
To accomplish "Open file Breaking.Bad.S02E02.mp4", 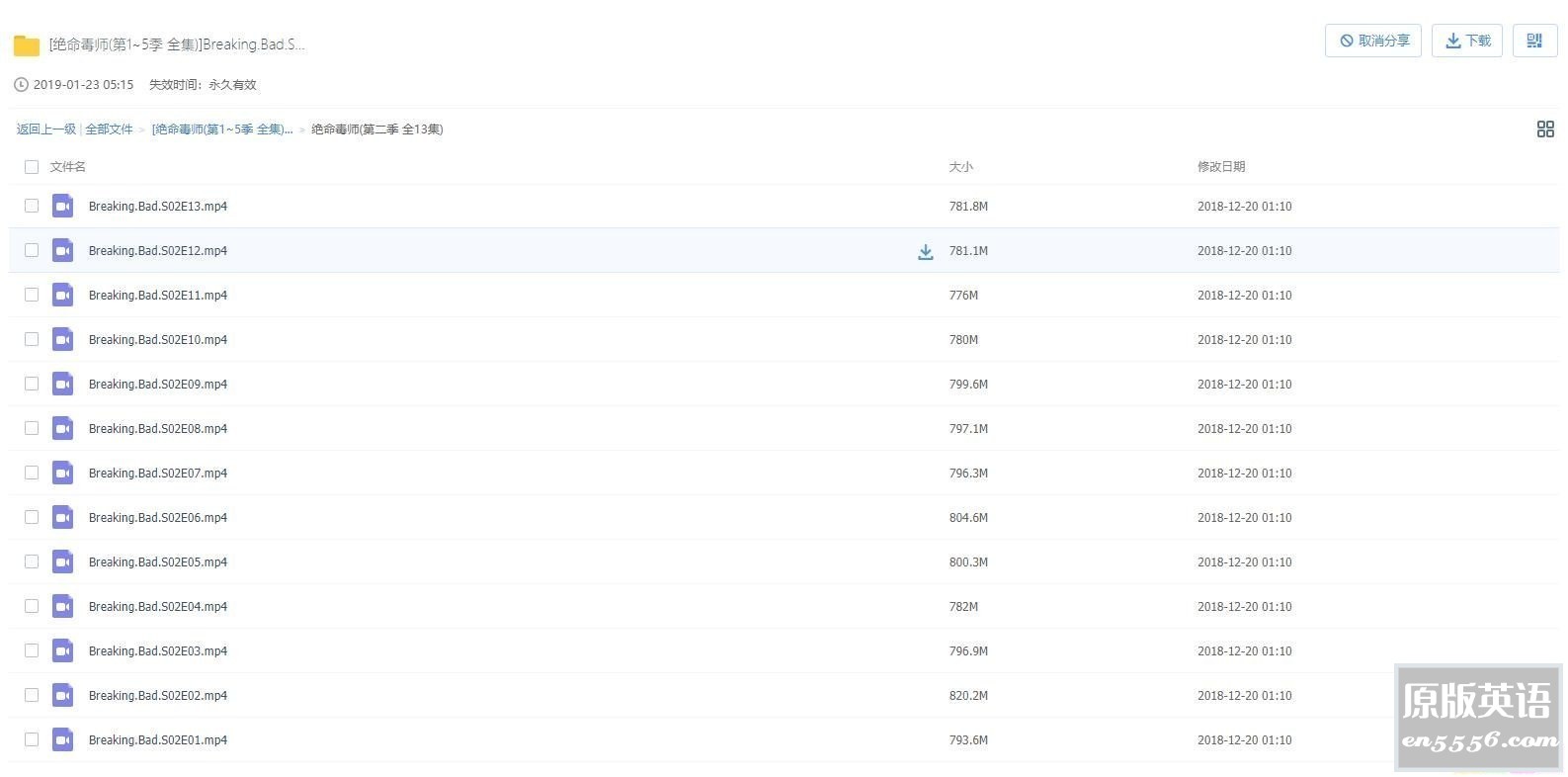I will [158, 696].
